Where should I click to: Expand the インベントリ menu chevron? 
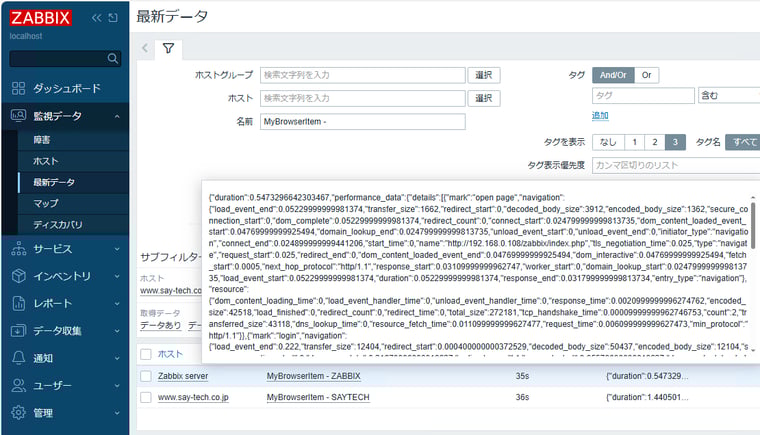(x=117, y=276)
